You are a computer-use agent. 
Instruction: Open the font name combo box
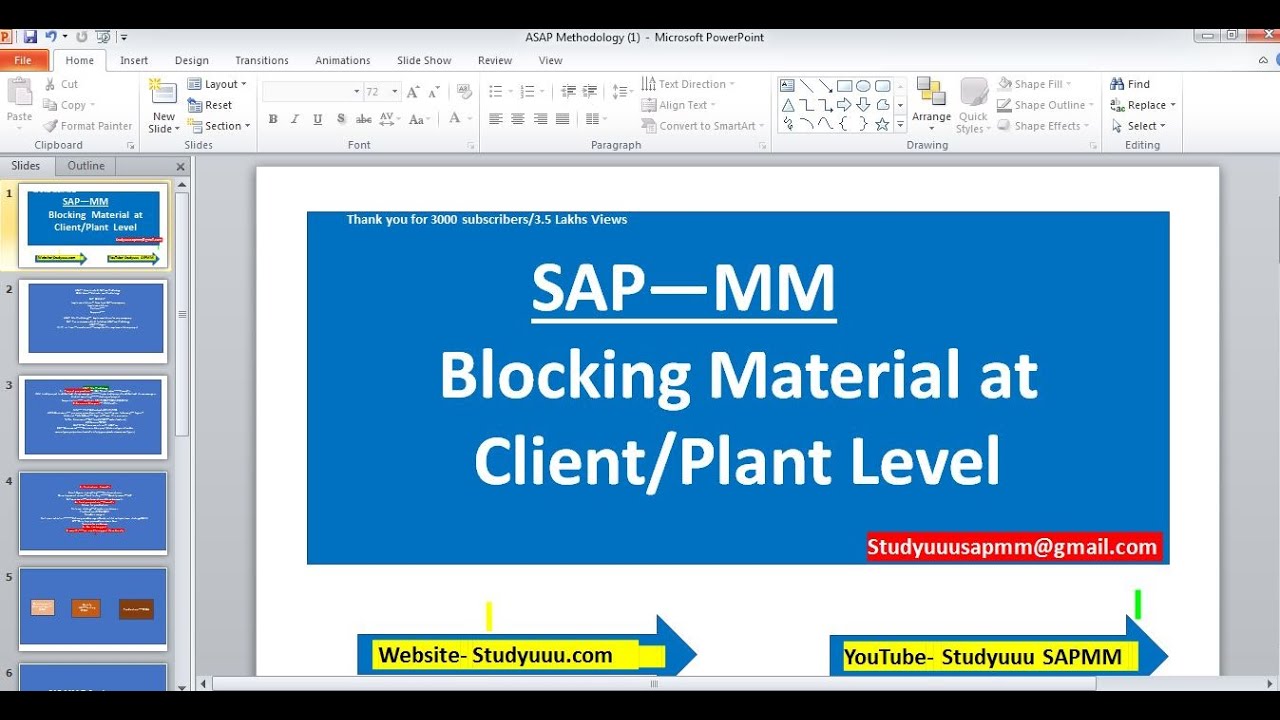pos(312,91)
